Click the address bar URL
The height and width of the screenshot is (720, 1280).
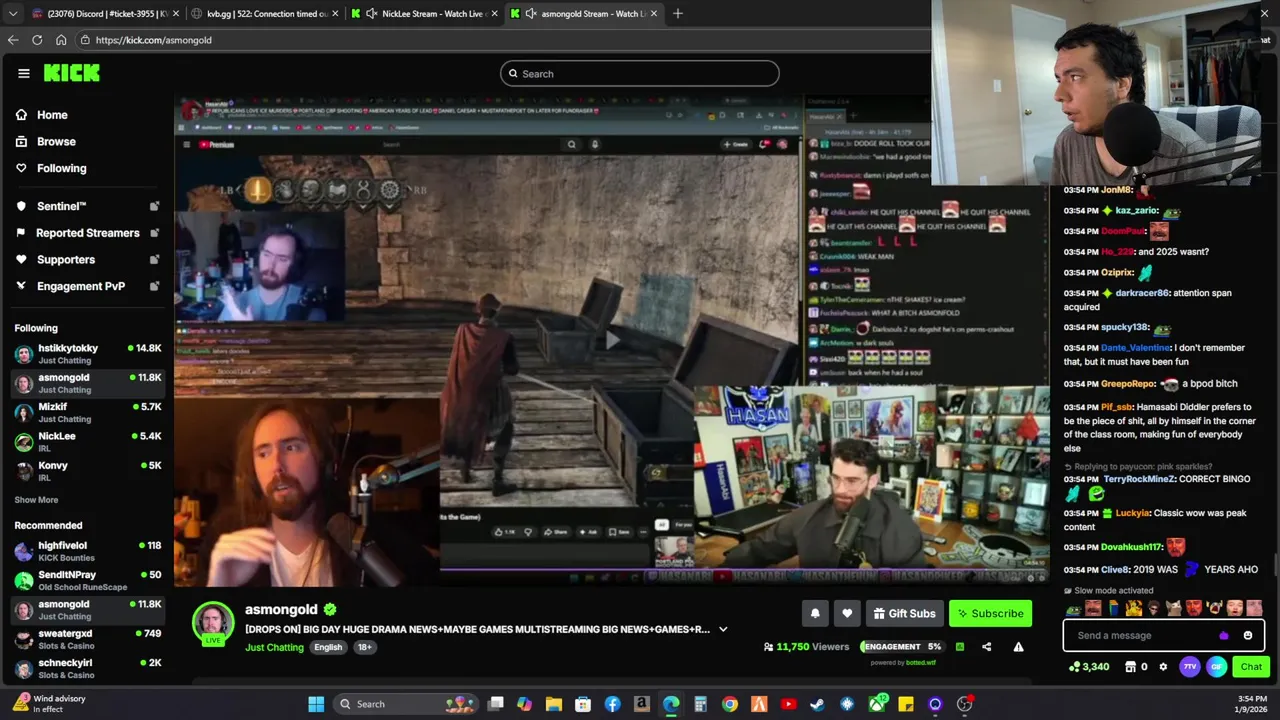point(154,40)
